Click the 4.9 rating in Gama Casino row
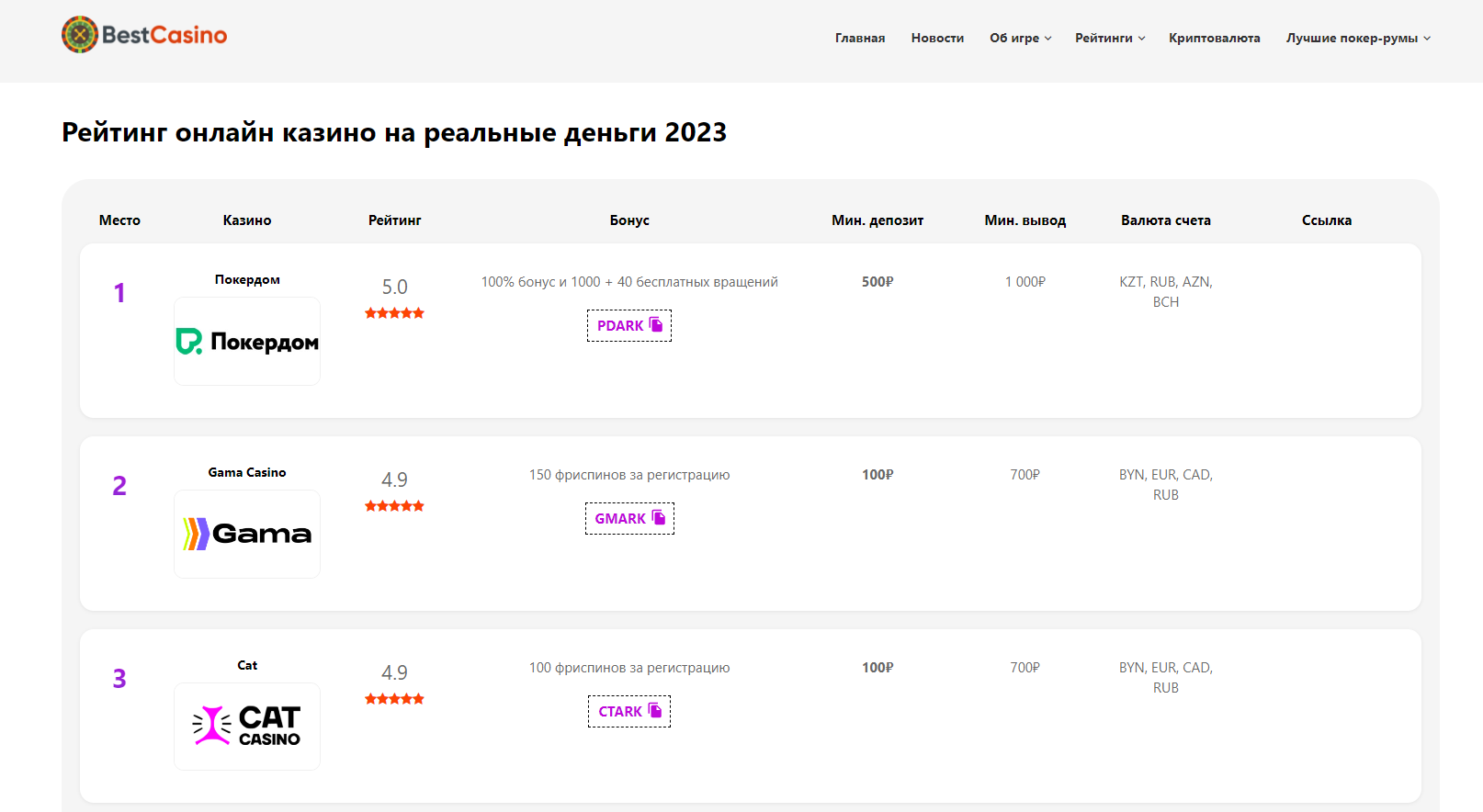This screenshot has height=812, width=1483. [x=394, y=479]
